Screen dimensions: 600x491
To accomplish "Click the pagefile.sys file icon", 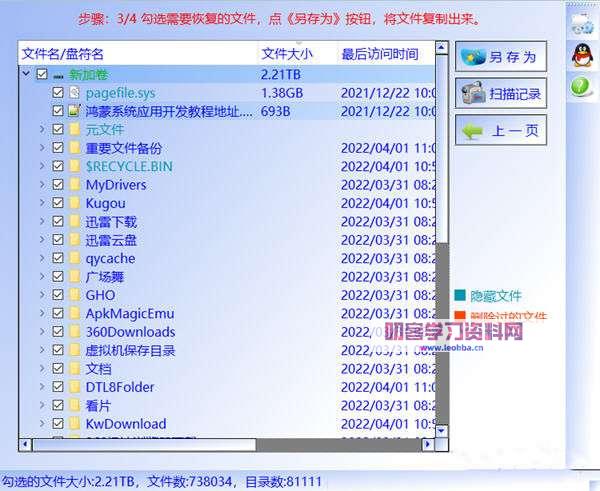I will point(74,93).
